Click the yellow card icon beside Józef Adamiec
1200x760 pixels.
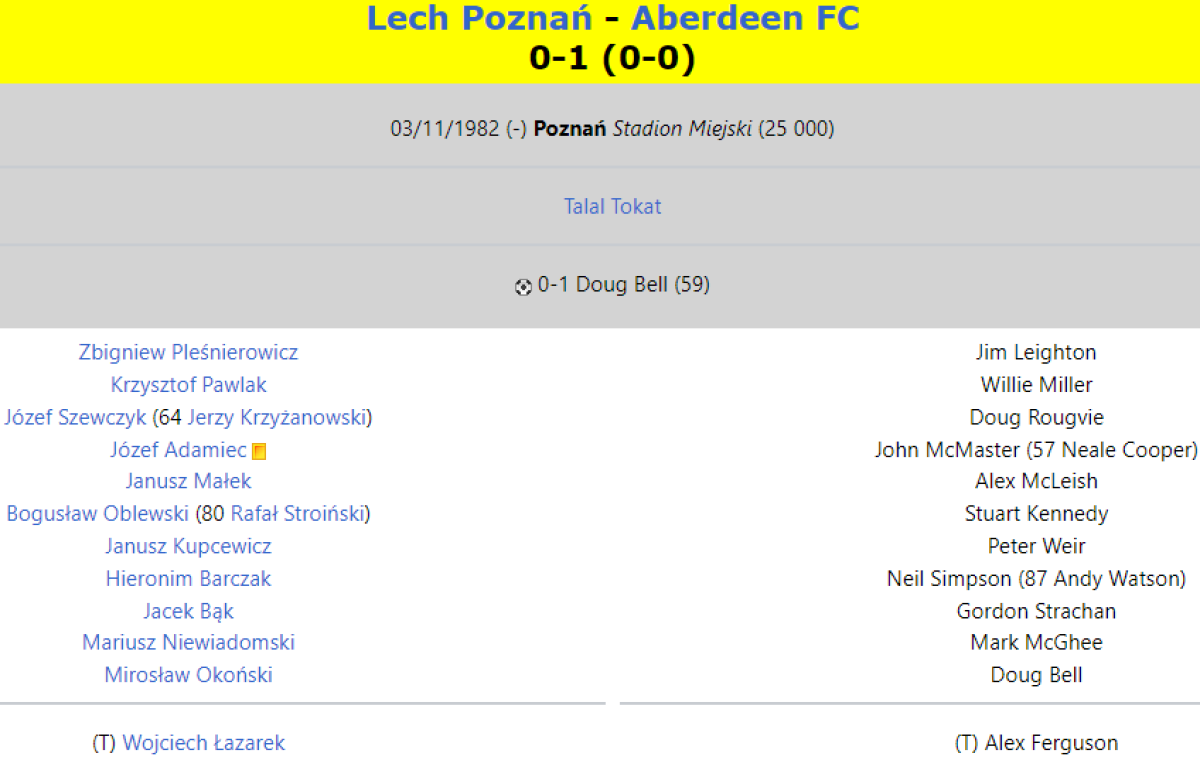[x=259, y=452]
